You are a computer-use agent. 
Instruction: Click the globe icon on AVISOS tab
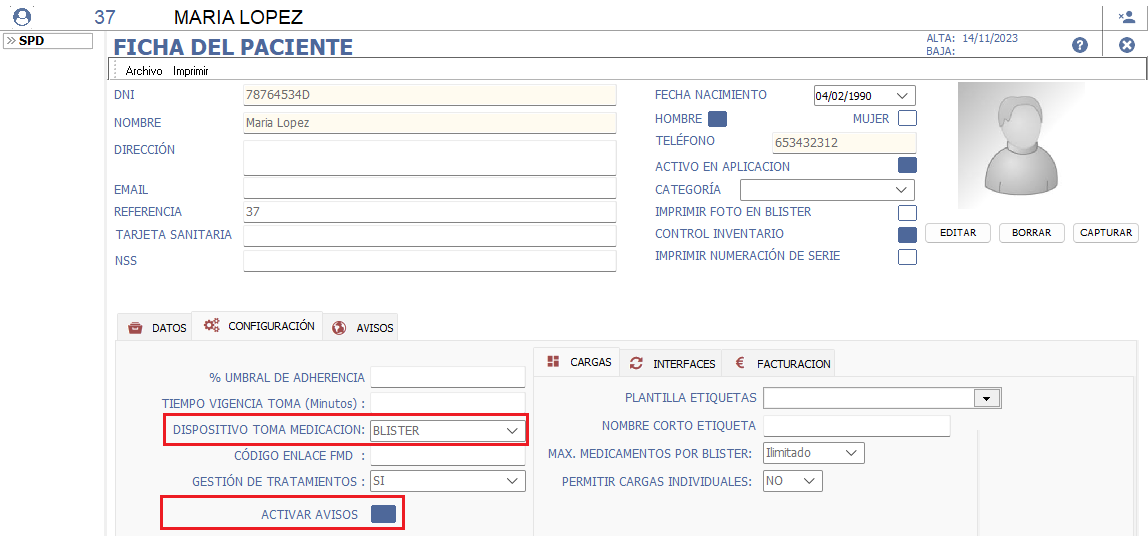tap(339, 328)
